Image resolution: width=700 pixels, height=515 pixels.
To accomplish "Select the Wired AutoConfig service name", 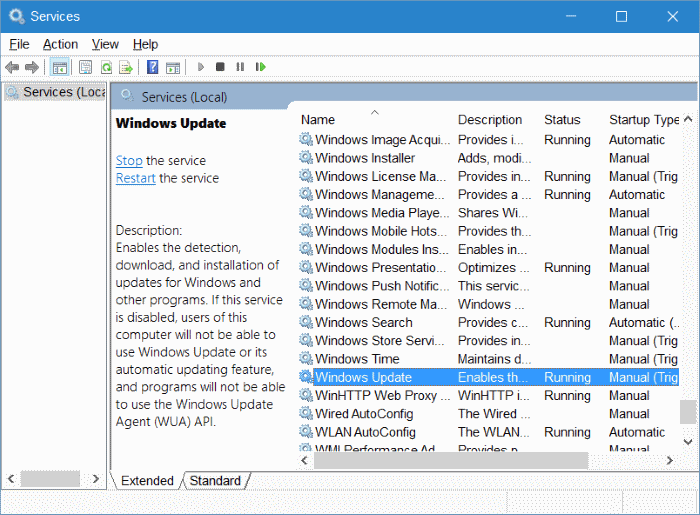I will pyautogui.click(x=364, y=414).
